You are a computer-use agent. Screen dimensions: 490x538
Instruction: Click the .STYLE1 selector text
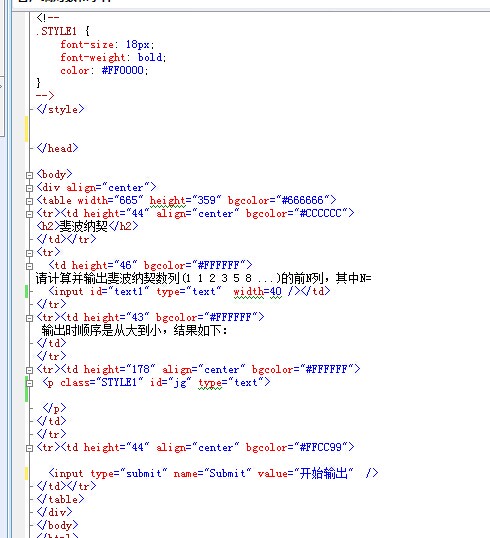point(56,31)
